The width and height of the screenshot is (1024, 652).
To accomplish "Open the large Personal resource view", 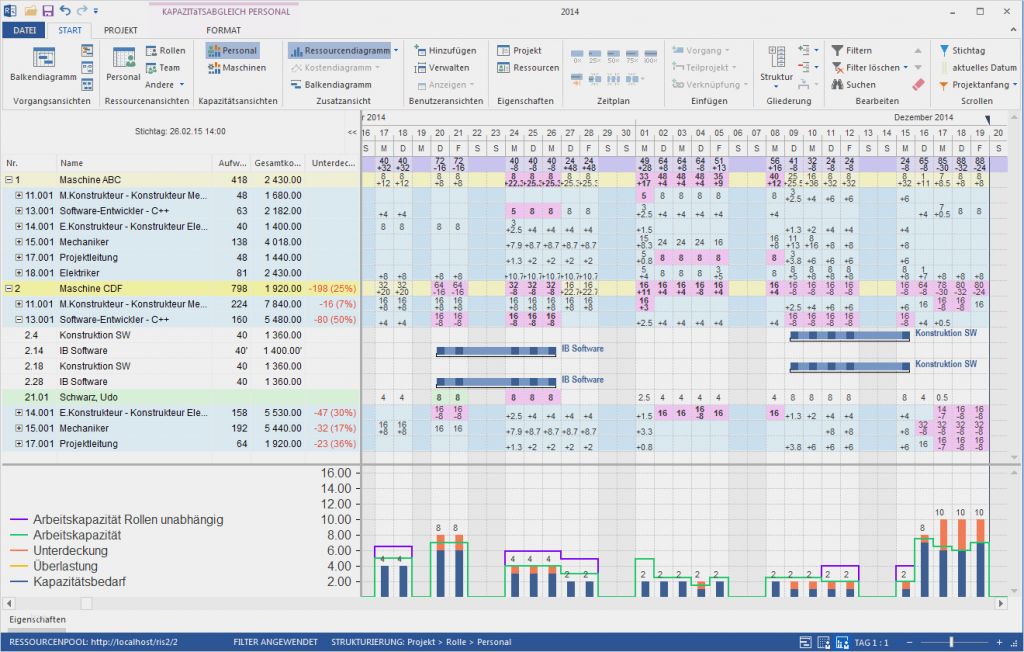I will pyautogui.click(x=123, y=64).
